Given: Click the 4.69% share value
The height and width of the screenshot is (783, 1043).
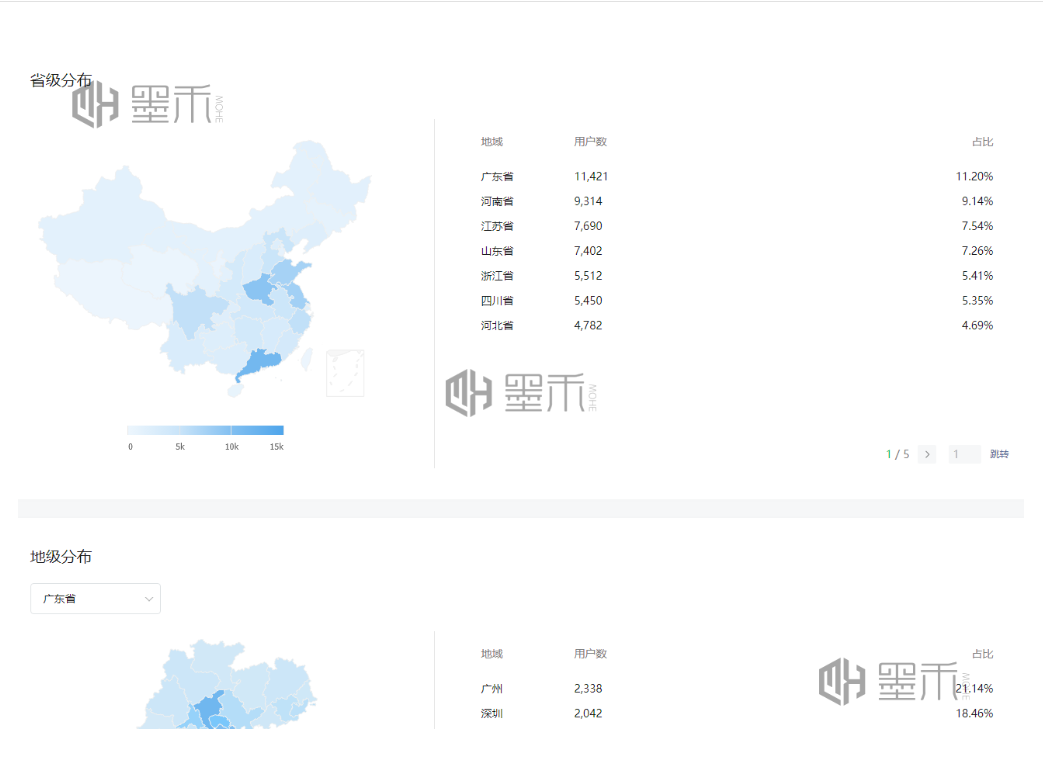Looking at the screenshot, I should [x=977, y=325].
